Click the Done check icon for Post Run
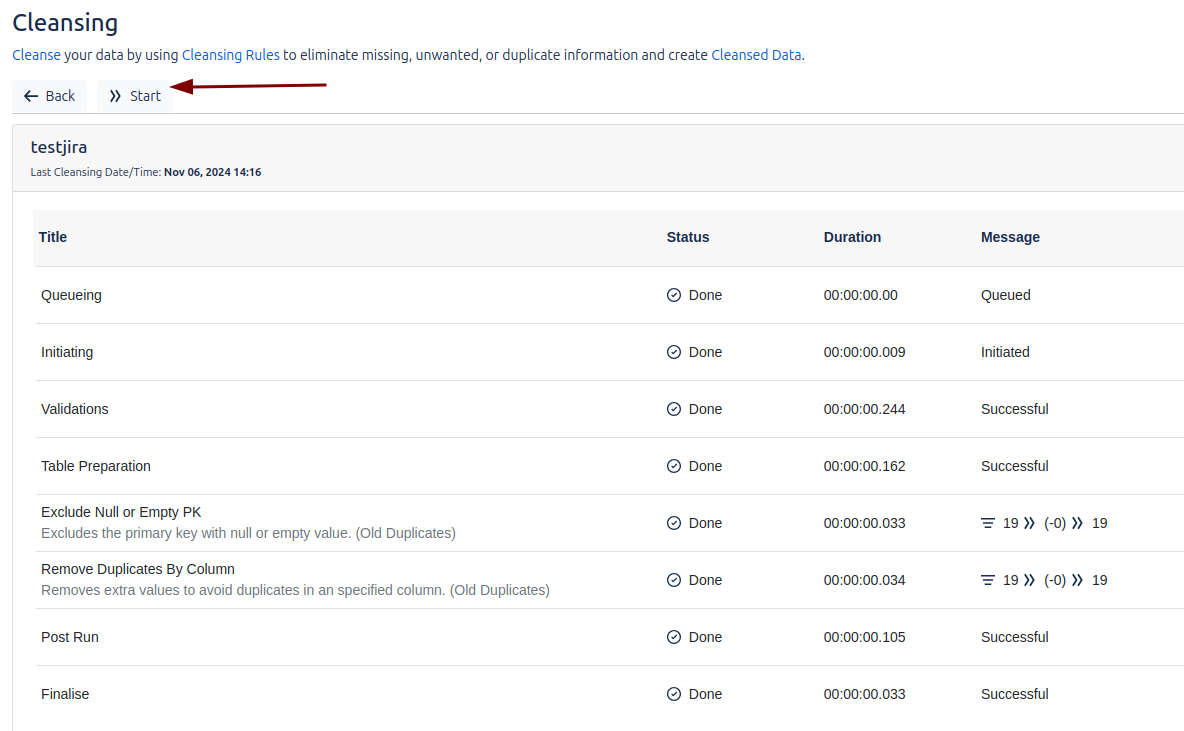 (x=674, y=637)
